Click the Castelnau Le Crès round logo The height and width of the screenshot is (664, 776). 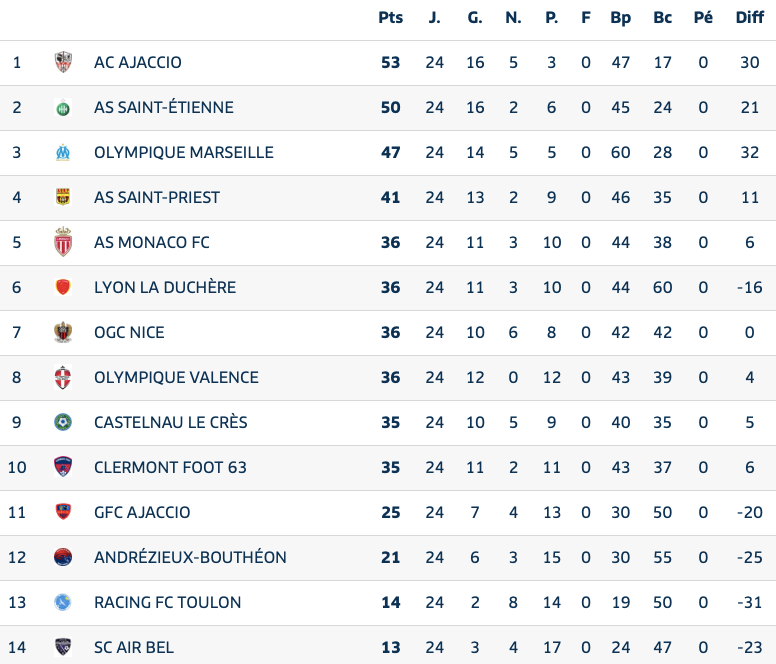click(x=63, y=422)
